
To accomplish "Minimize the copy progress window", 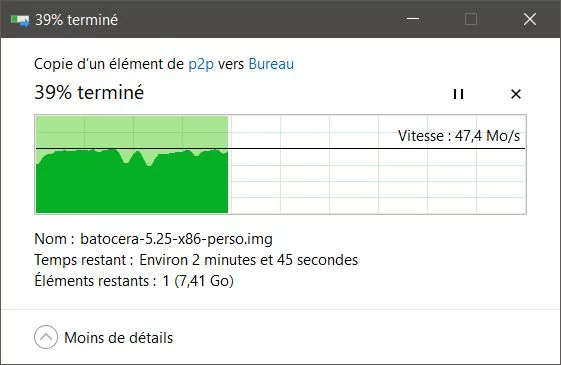I will coord(413,19).
